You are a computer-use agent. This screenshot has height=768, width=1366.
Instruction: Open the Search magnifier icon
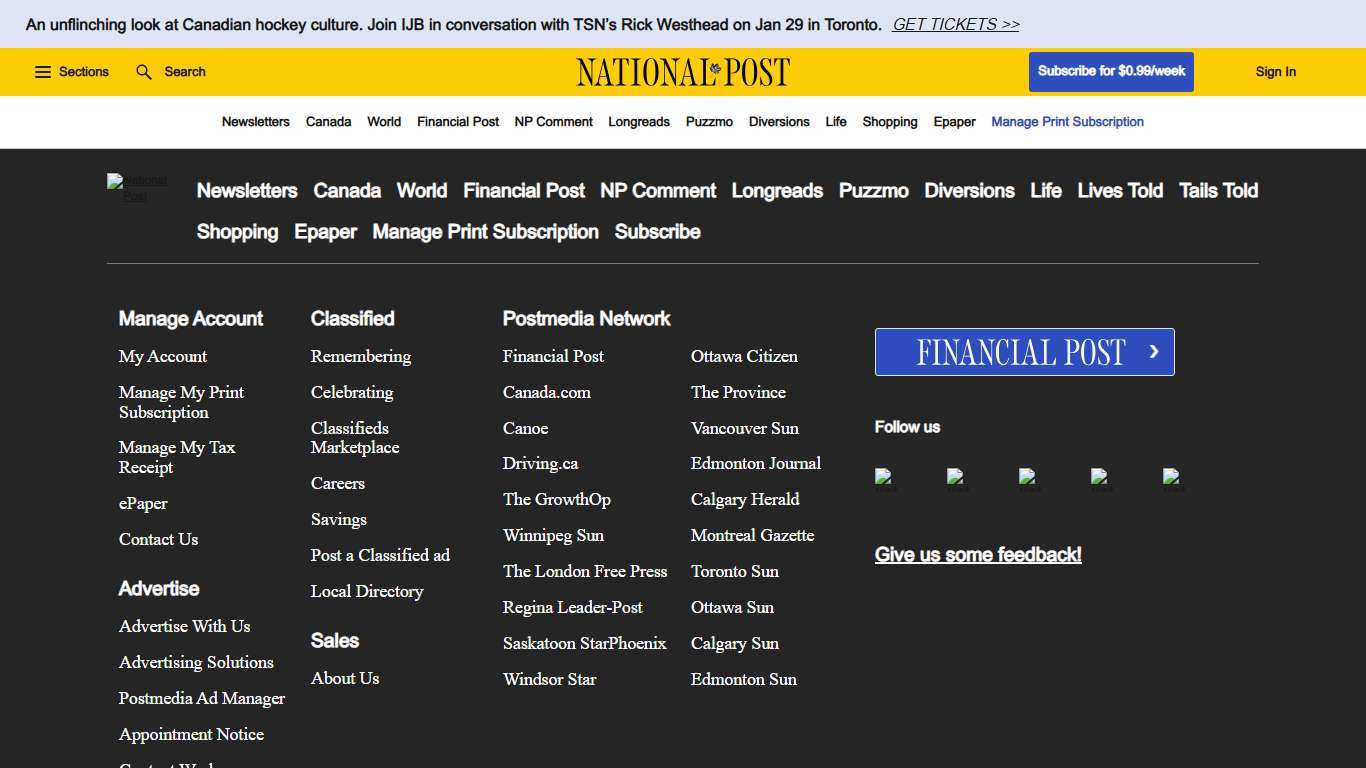[144, 71]
